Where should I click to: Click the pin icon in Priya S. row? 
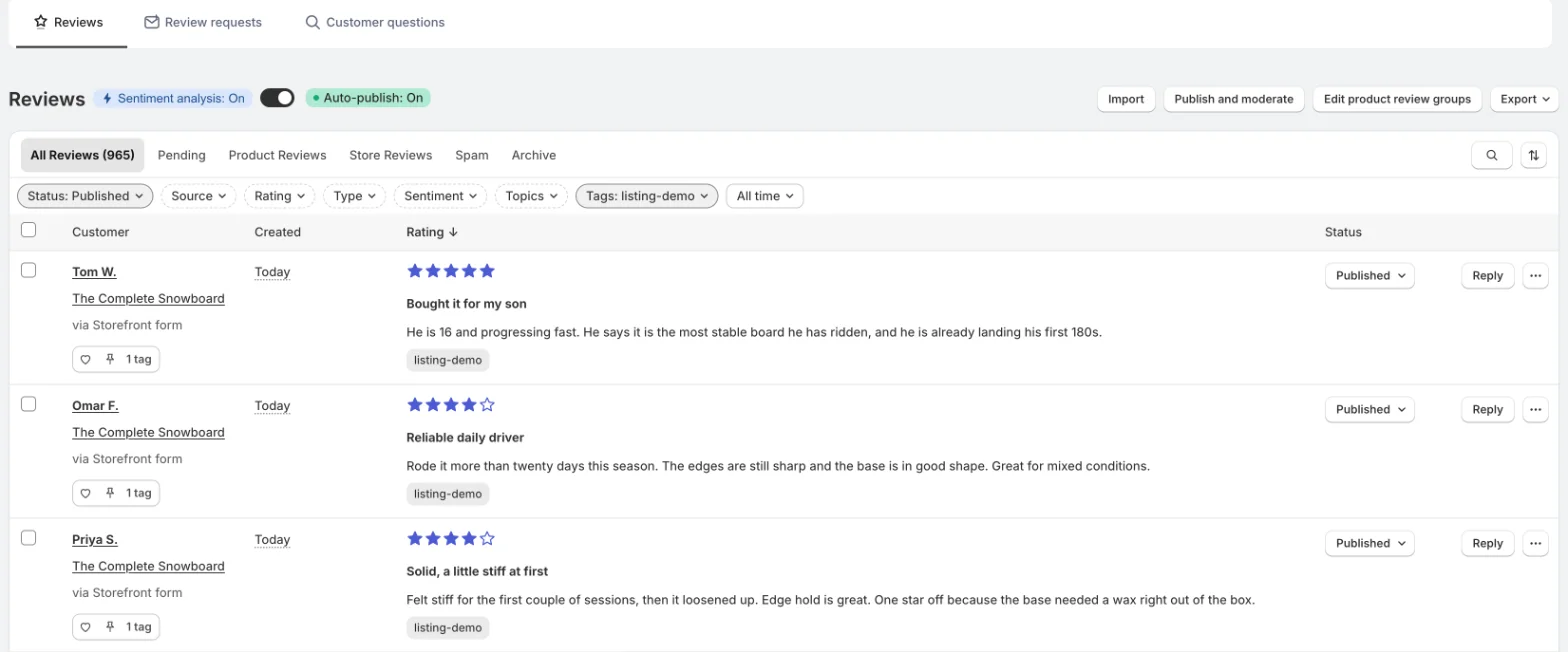click(x=110, y=627)
